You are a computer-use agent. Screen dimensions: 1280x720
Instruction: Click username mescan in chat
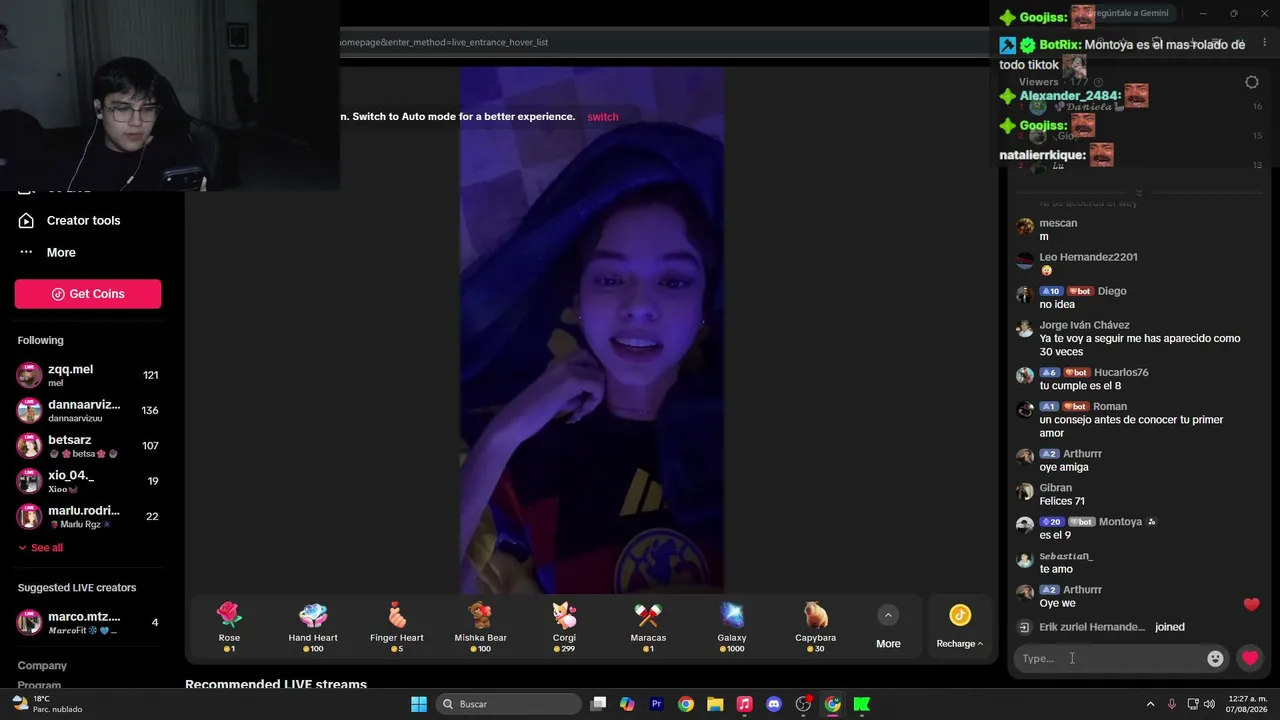click(x=1058, y=223)
